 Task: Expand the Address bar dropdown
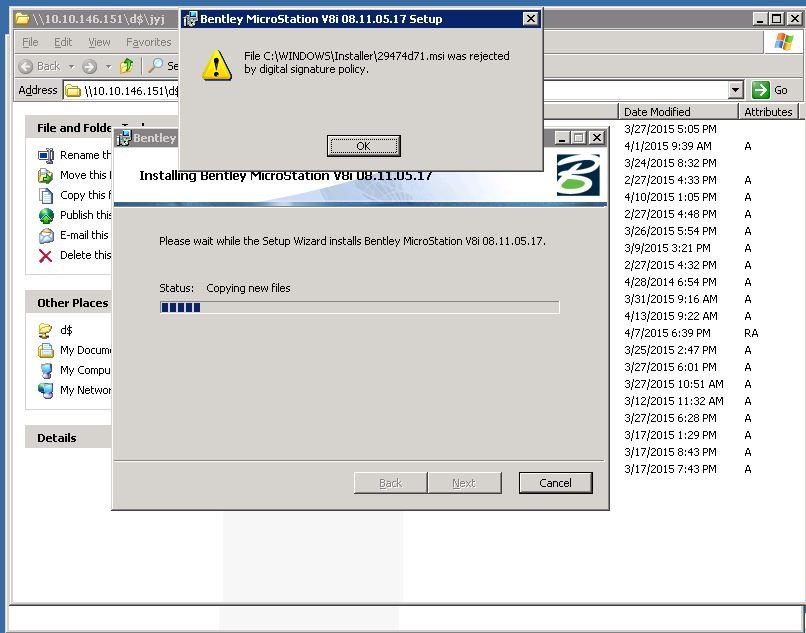pyautogui.click(x=736, y=91)
